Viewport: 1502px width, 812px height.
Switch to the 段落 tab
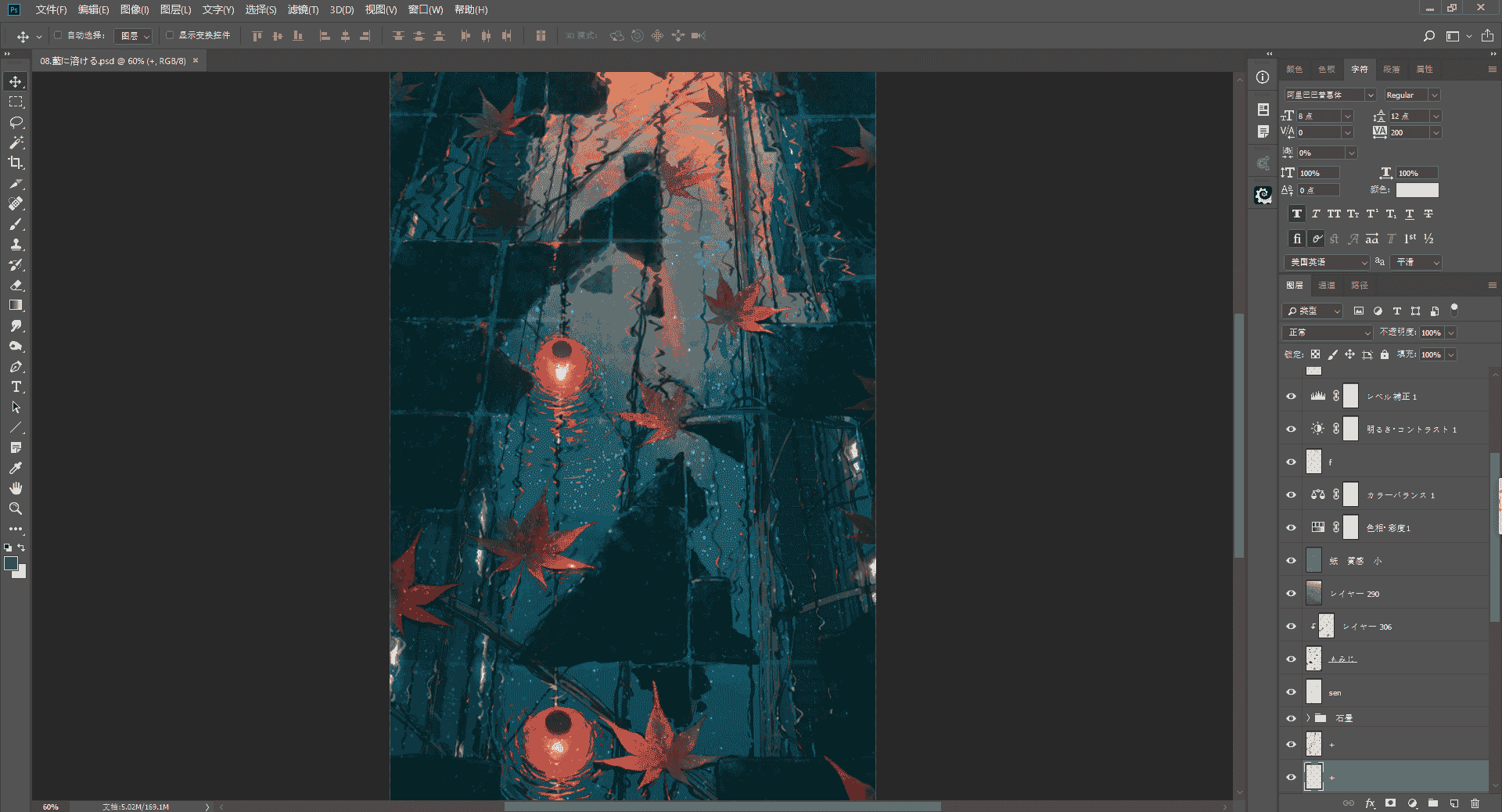point(1392,70)
